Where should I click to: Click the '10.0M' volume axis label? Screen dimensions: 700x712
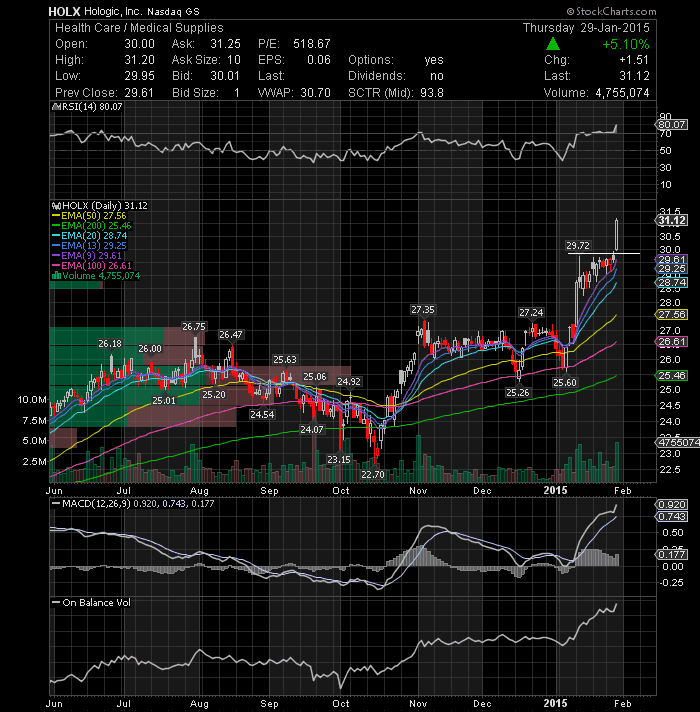32,400
